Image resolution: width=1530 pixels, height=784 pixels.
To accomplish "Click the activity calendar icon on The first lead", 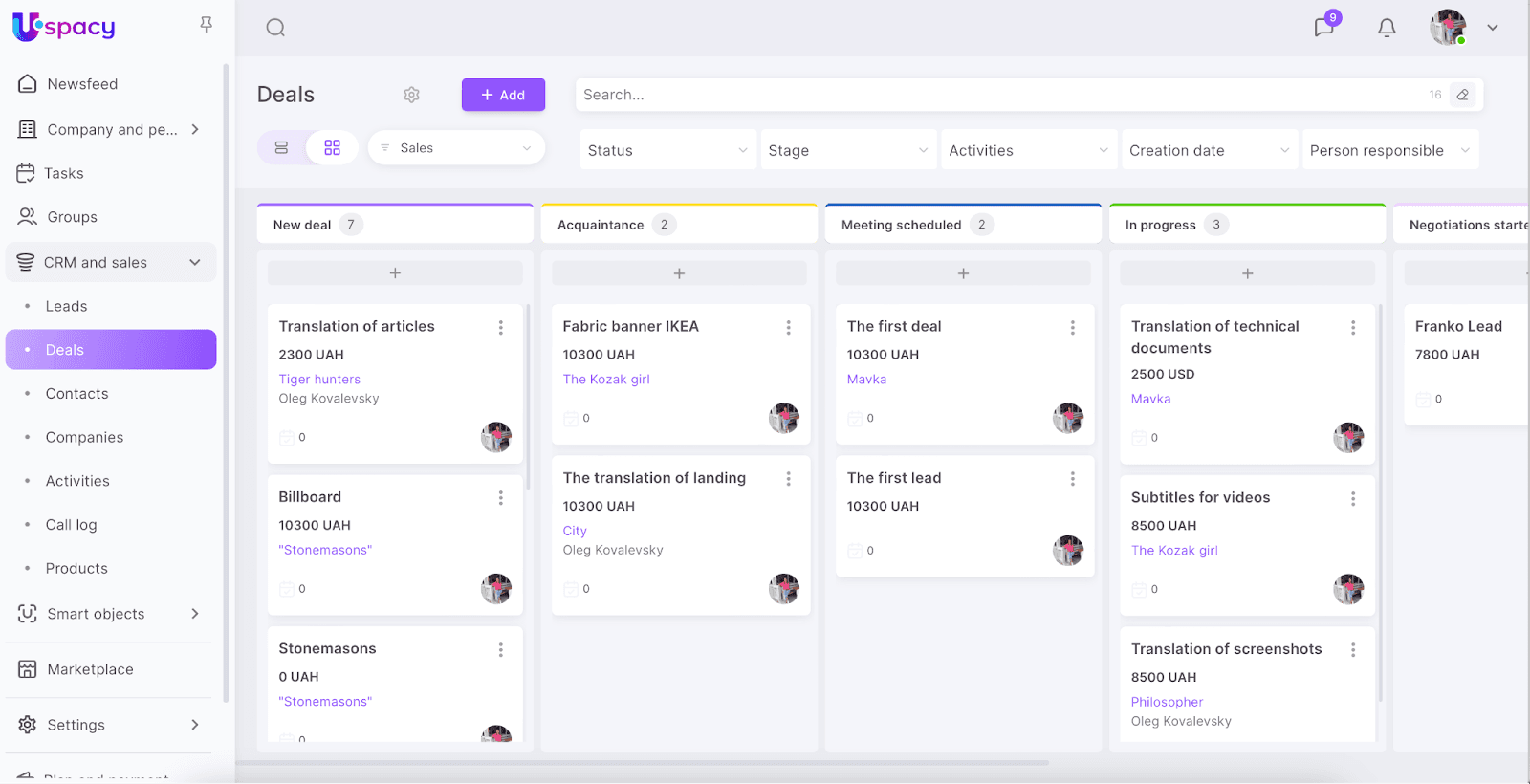I will click(855, 551).
